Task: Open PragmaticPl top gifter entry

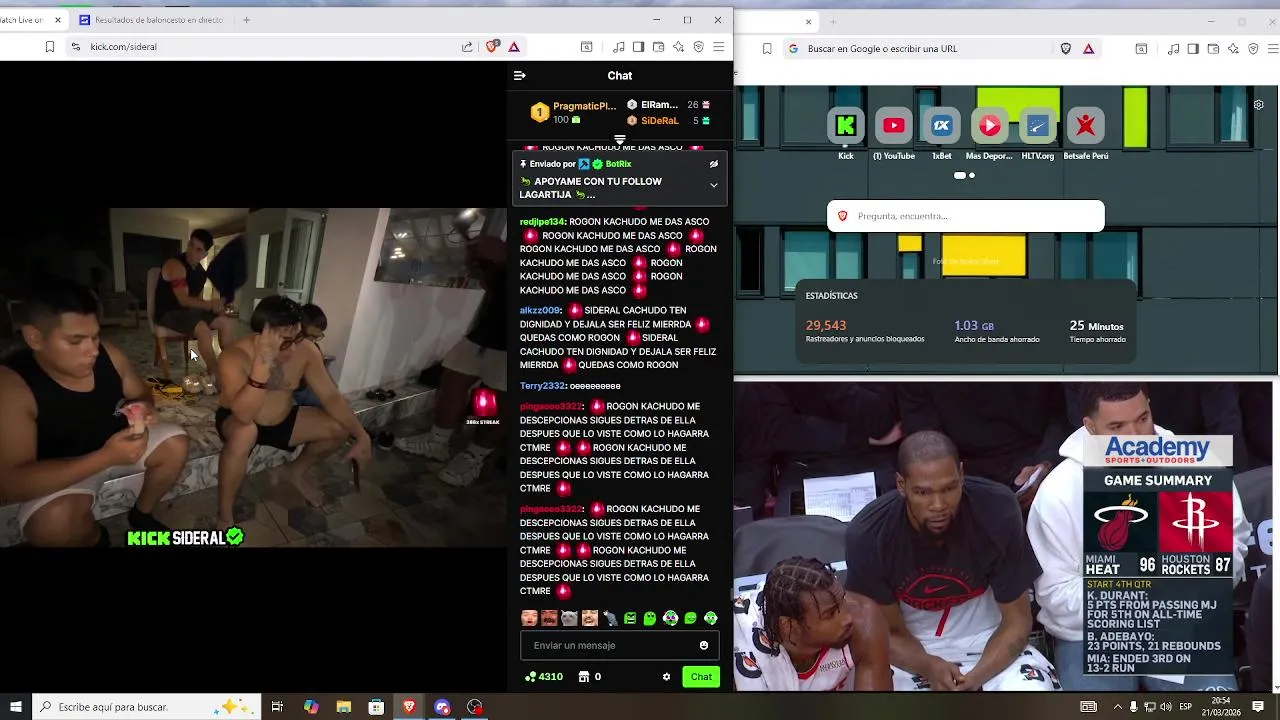Action: click(574, 112)
